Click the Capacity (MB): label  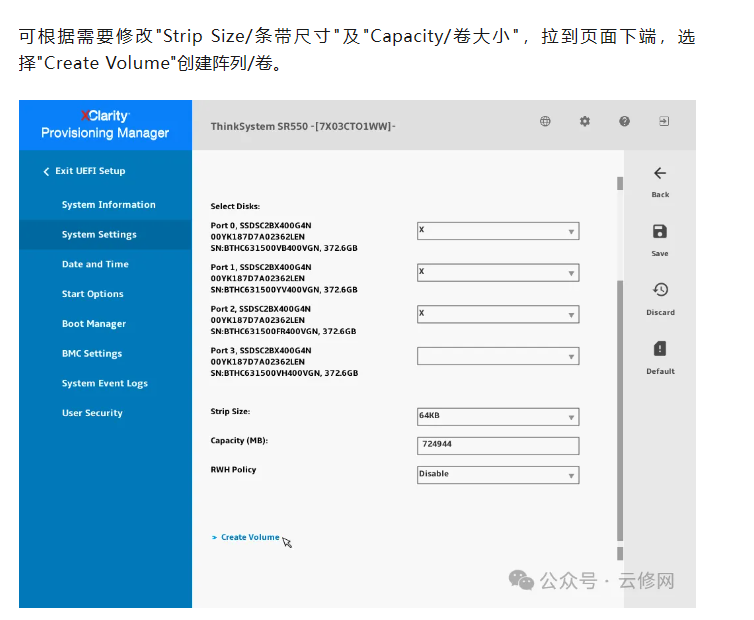point(239,441)
